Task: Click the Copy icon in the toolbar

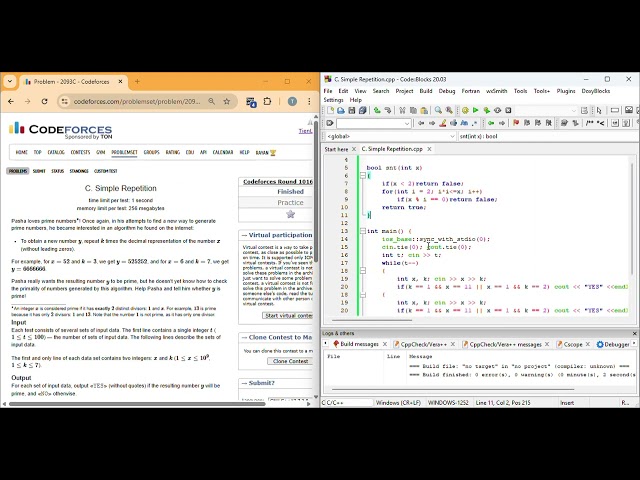Action: click(413, 110)
